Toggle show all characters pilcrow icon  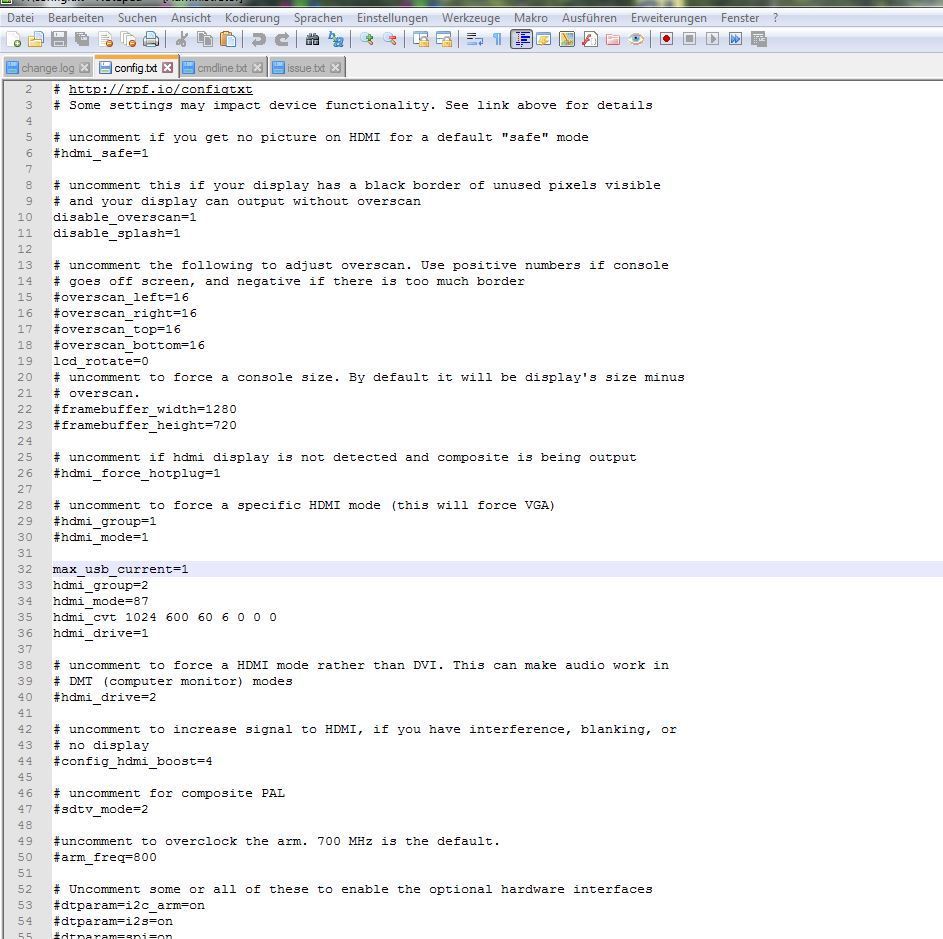pos(497,40)
